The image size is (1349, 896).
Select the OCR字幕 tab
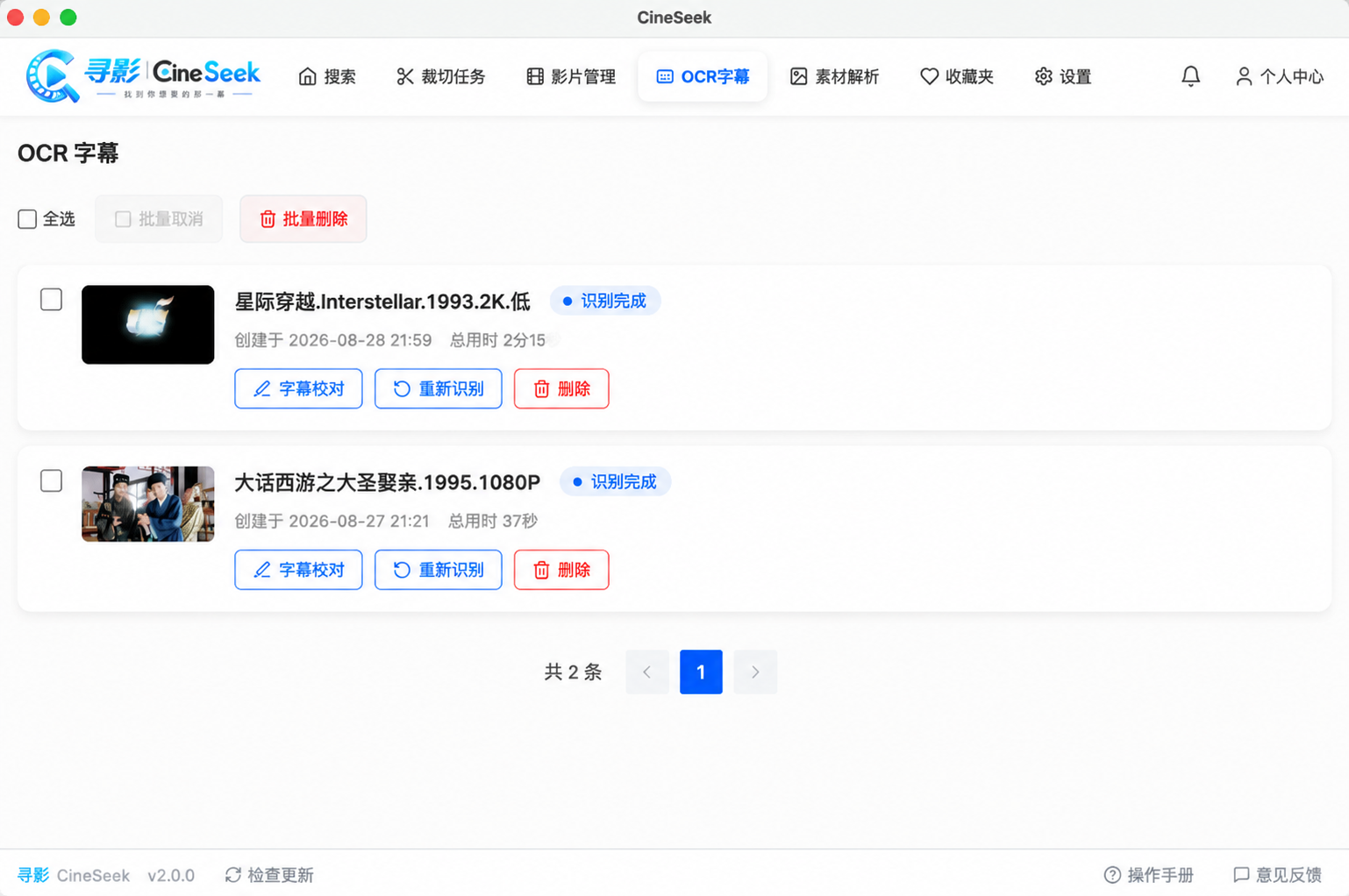pos(703,77)
